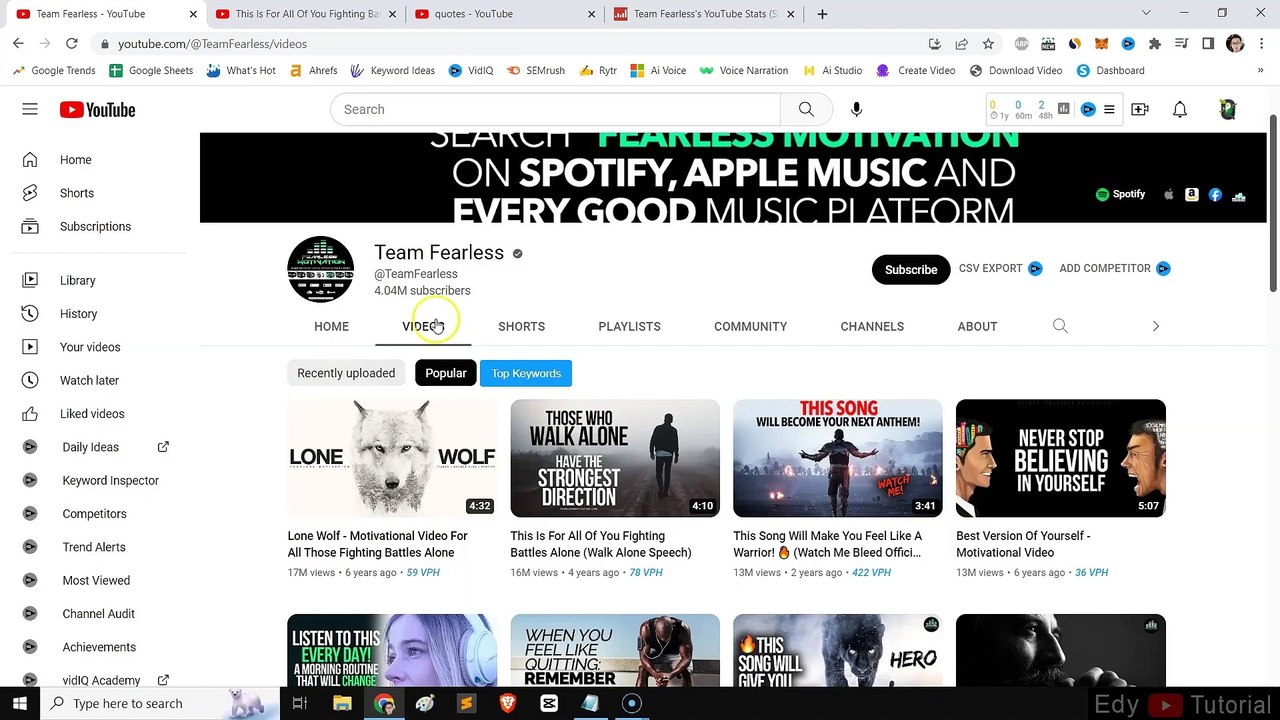Open Brave browser from the taskbar
This screenshot has width=1280, height=720.
pyautogui.click(x=508, y=703)
